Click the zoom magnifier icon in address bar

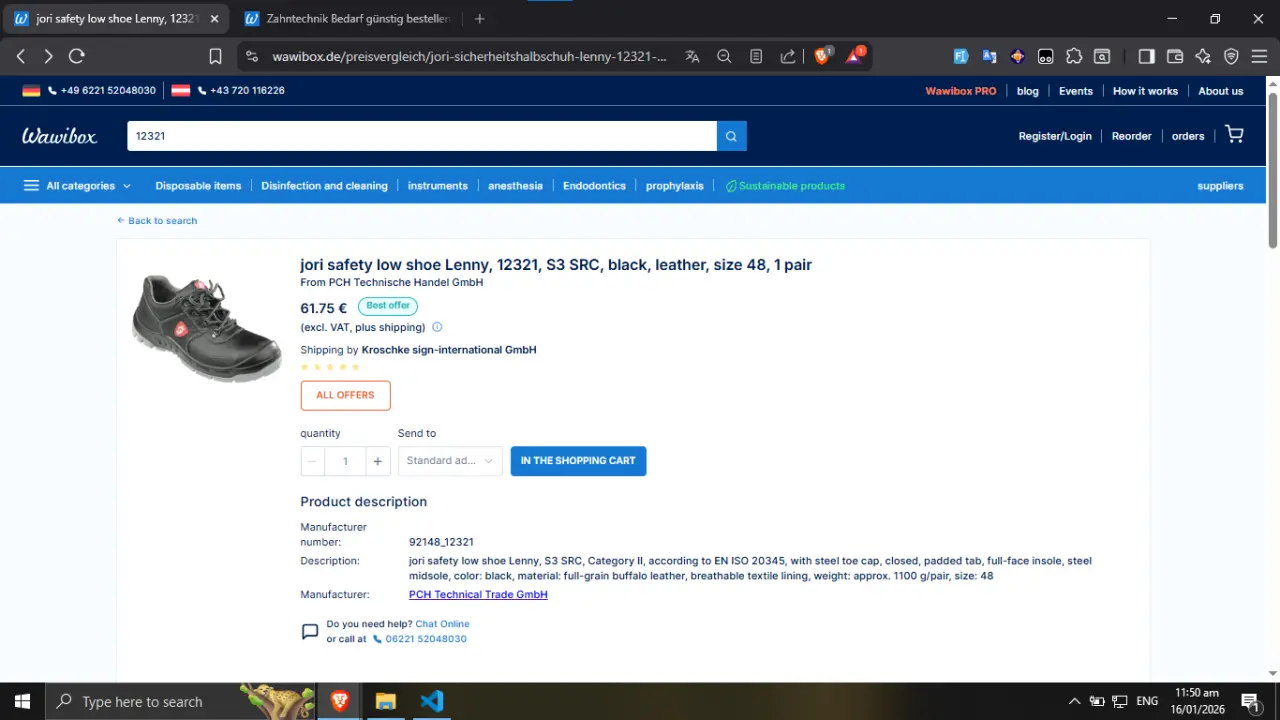coord(724,57)
